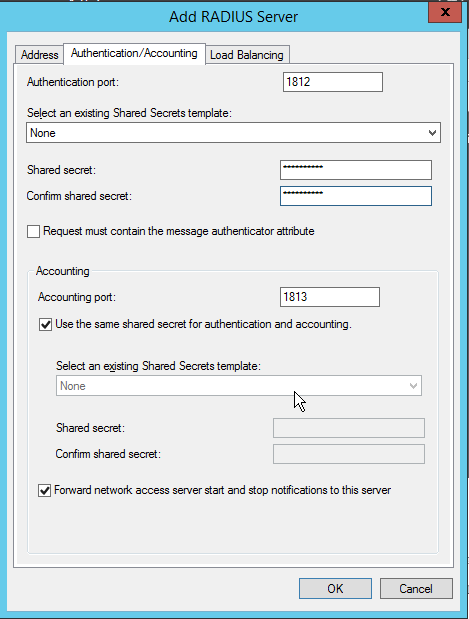The width and height of the screenshot is (469, 619).
Task: Click the Confirm shared secret field
Action: click(x=356, y=196)
